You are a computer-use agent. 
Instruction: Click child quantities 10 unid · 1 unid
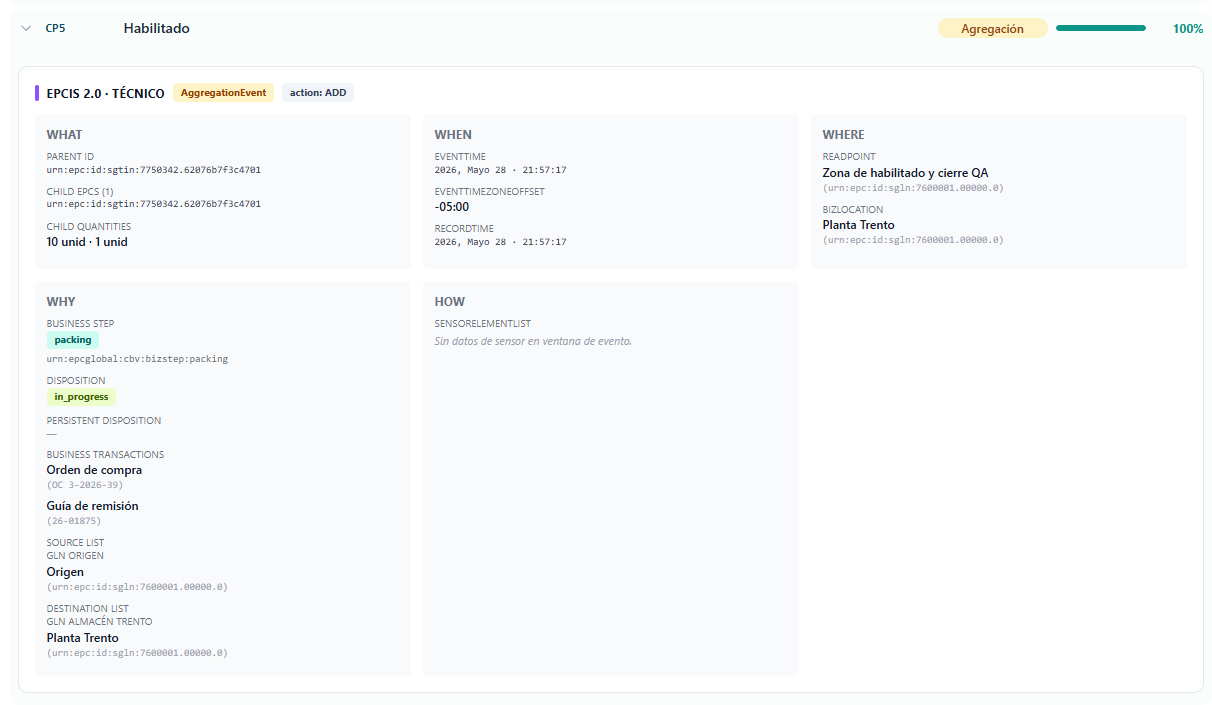[x=87, y=242]
